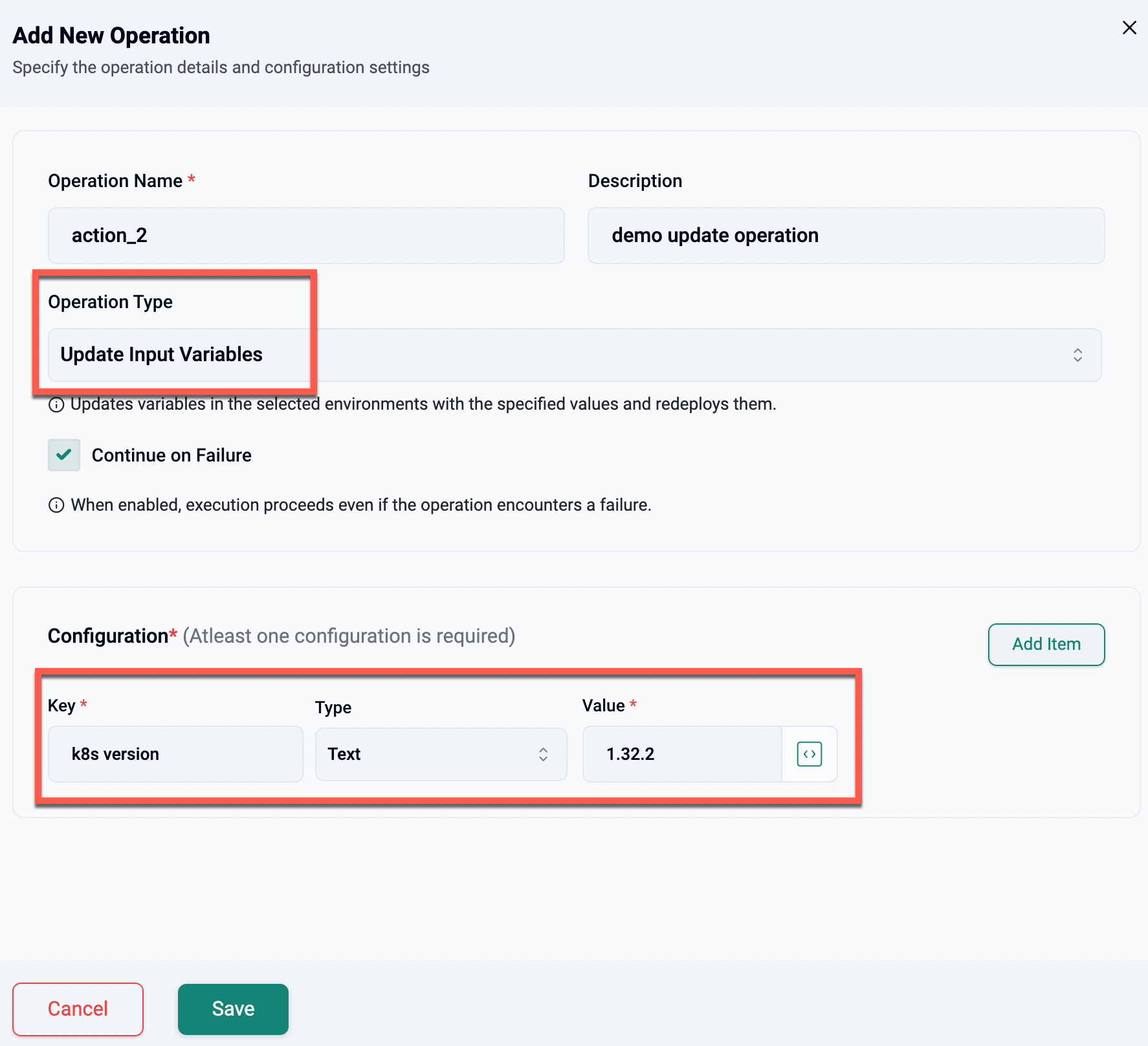
Task: Click info icon before 'When enabled' hint
Action: coord(57,506)
